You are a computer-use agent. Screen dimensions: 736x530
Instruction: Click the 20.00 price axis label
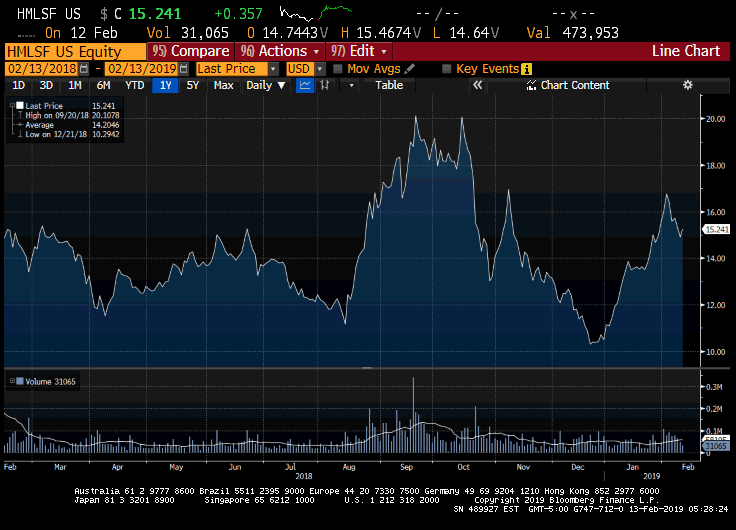(x=715, y=119)
